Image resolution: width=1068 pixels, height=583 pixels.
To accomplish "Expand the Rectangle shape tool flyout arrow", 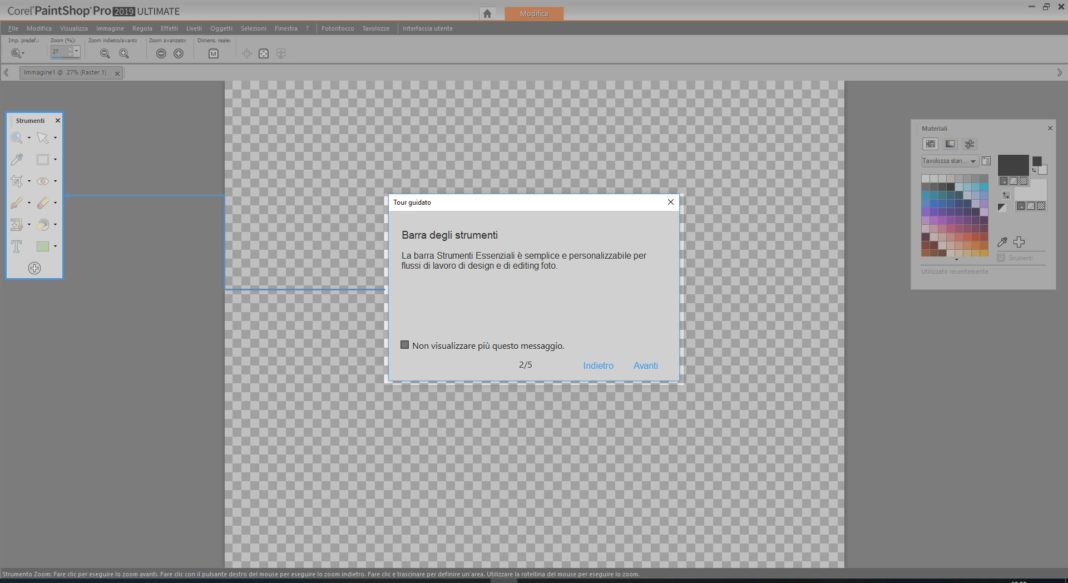I will click(55, 246).
